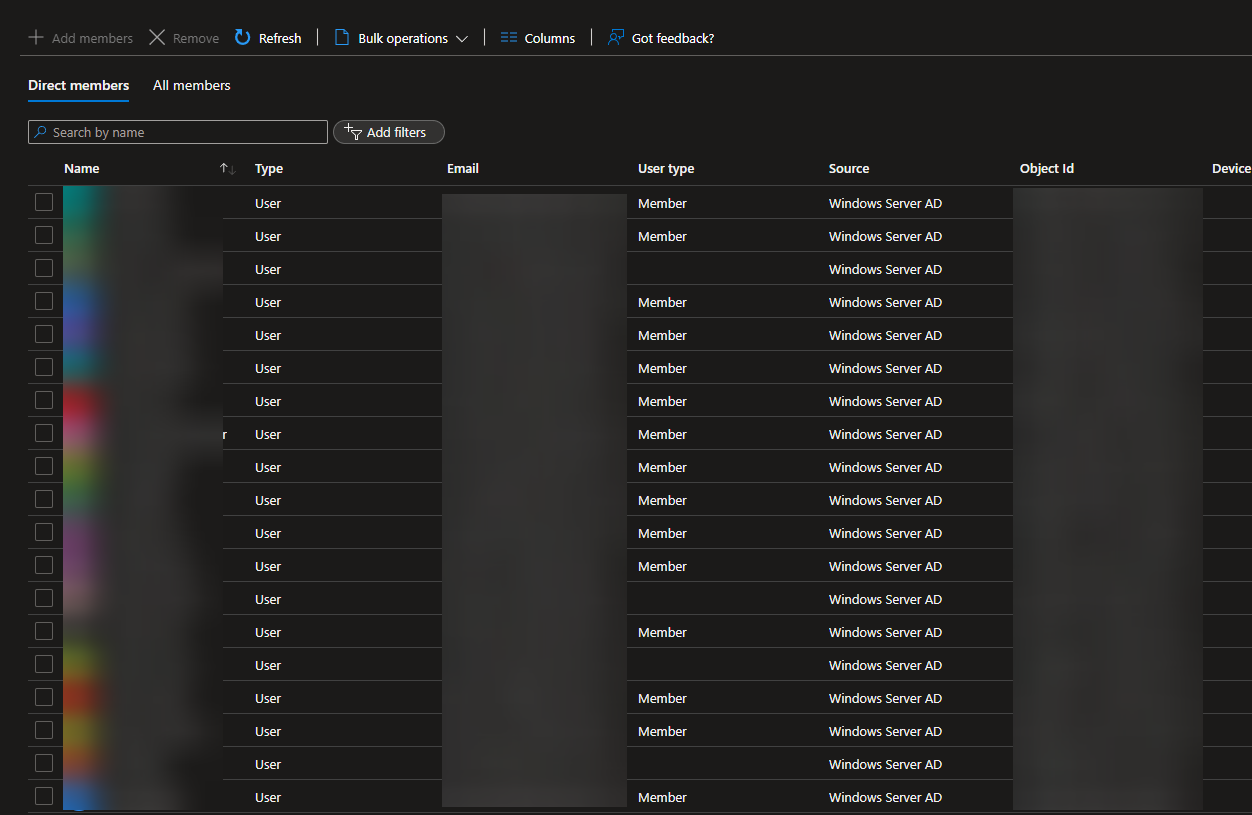
Task: Switch to the All members tab
Action: [x=191, y=85]
